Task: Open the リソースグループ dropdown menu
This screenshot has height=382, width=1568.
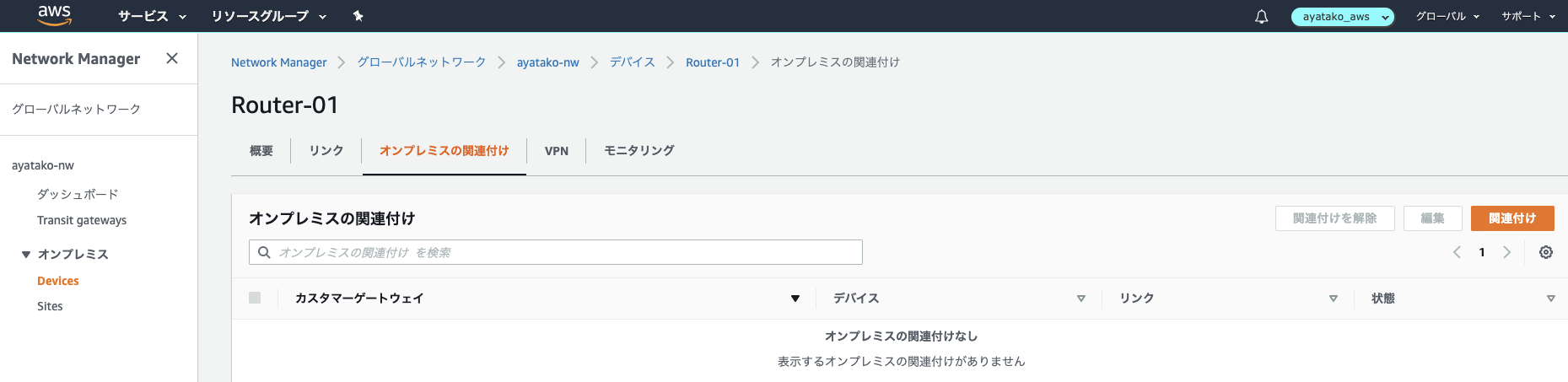Action: coord(268,16)
